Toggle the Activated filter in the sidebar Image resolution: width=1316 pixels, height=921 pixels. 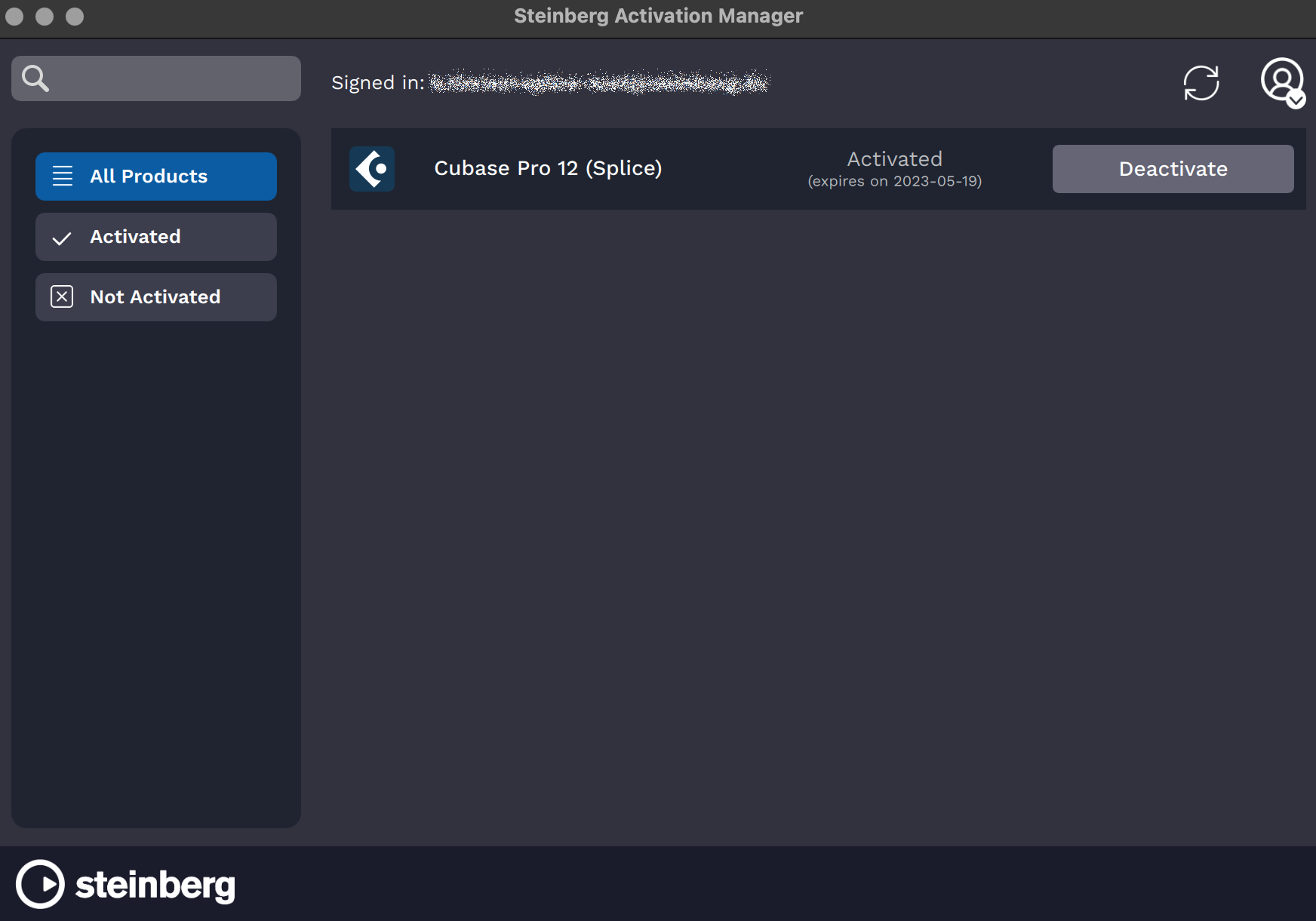[x=155, y=237]
